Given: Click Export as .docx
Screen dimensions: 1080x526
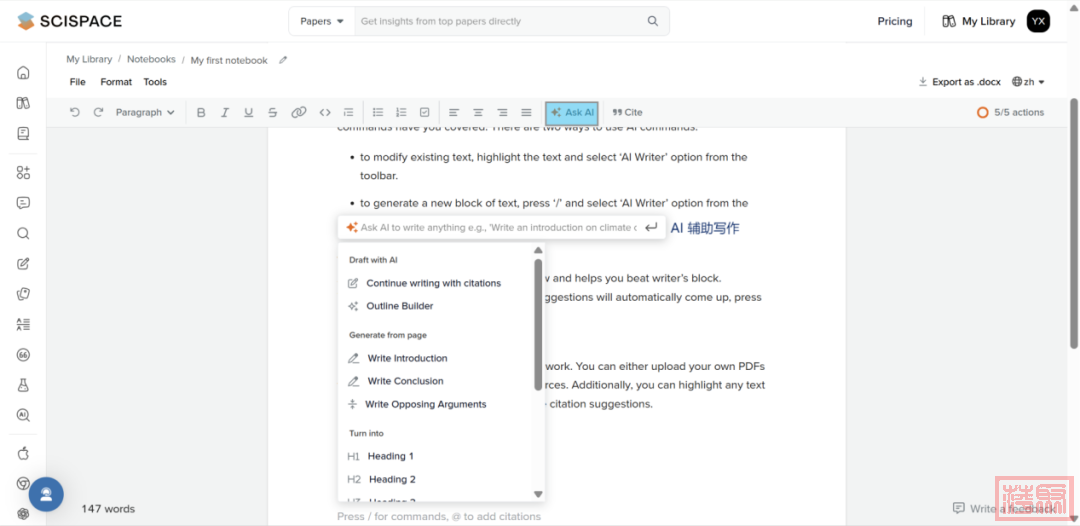Looking at the screenshot, I should (959, 82).
